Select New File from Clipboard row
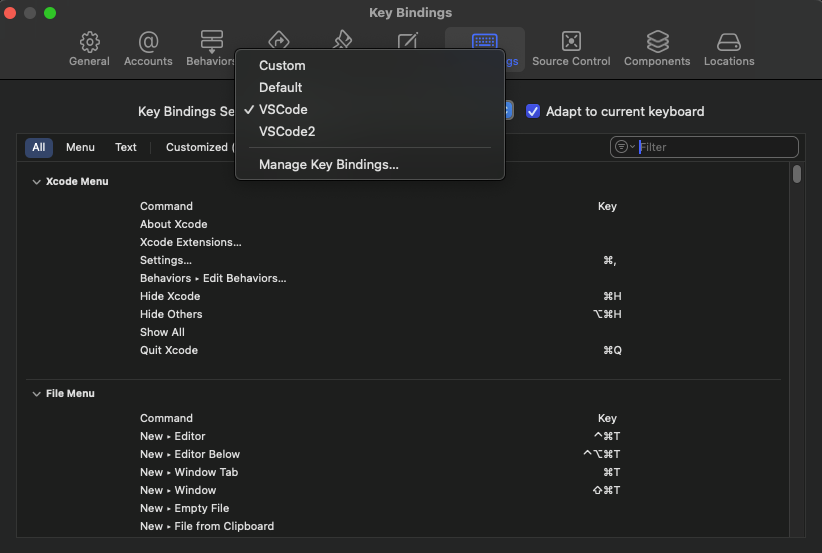The height and width of the screenshot is (553, 822). [403, 526]
